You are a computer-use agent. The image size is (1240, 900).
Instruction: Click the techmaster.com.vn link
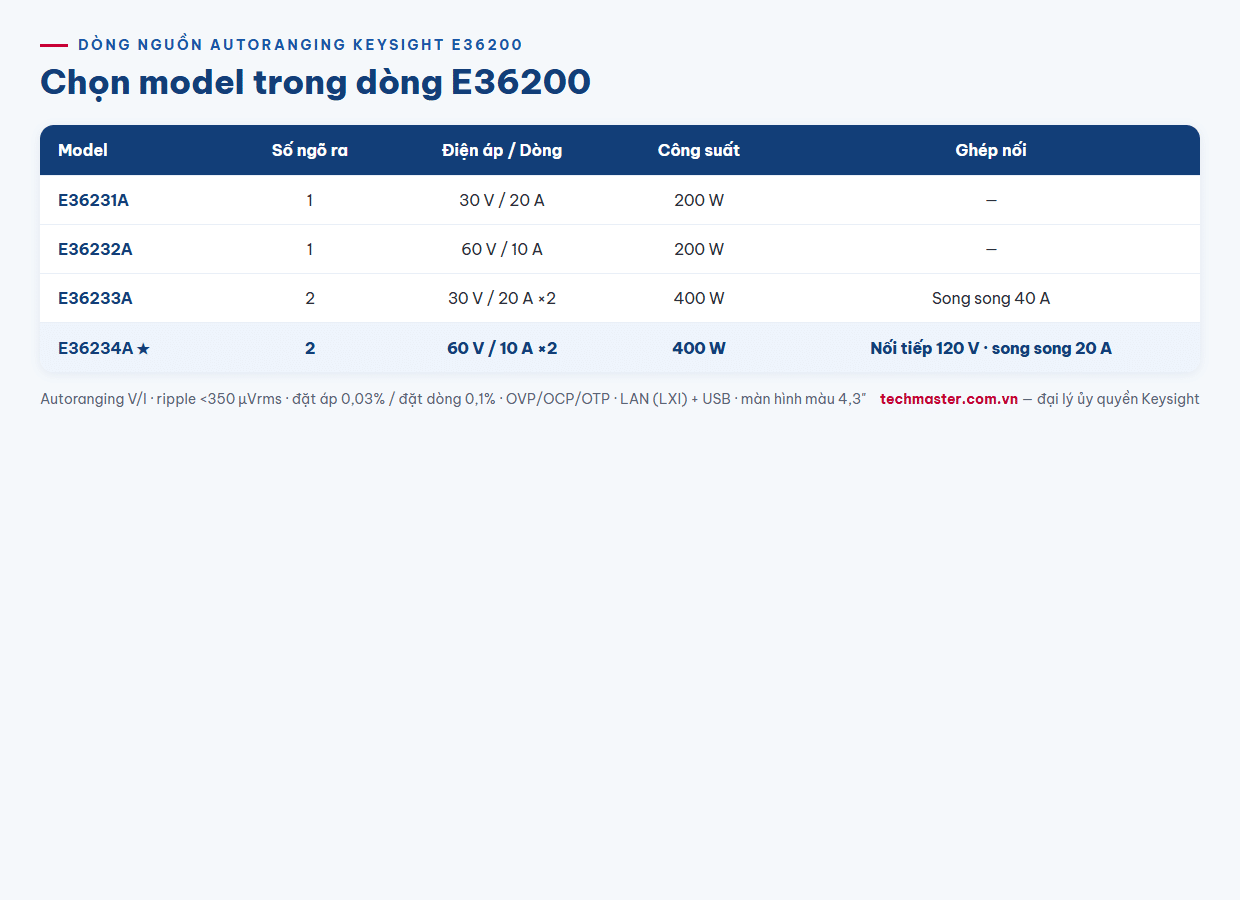pyautogui.click(x=949, y=399)
